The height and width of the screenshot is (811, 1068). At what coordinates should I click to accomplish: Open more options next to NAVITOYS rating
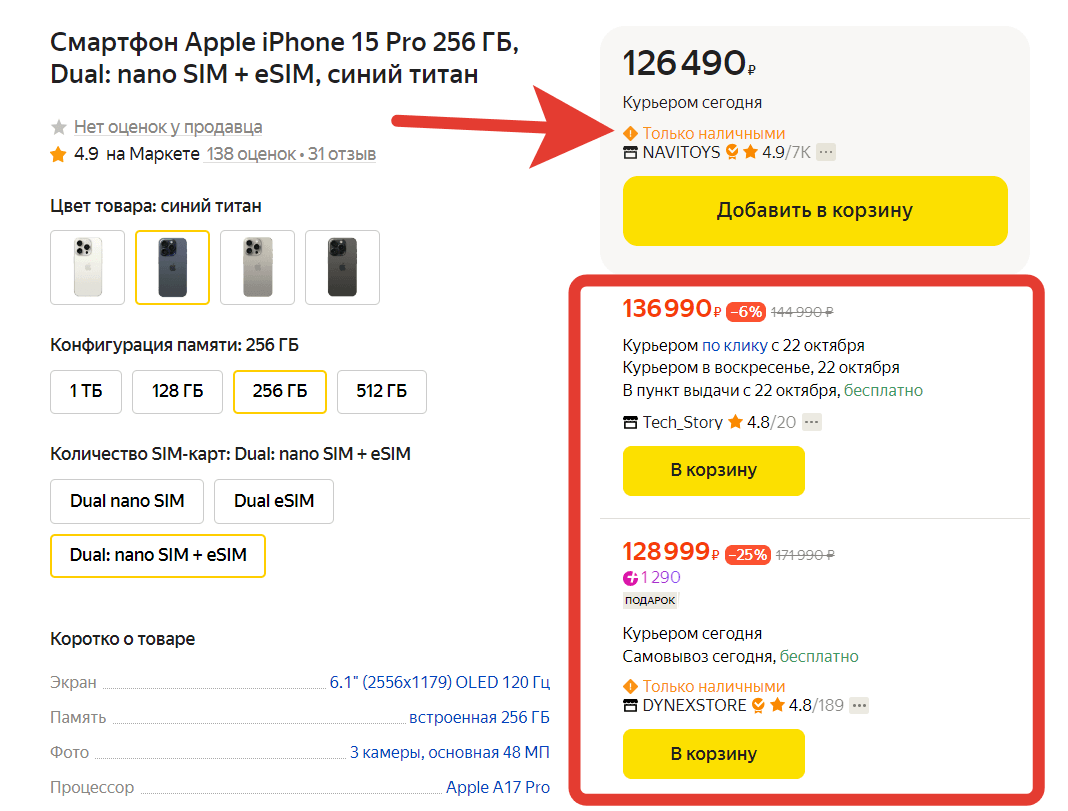(826, 152)
